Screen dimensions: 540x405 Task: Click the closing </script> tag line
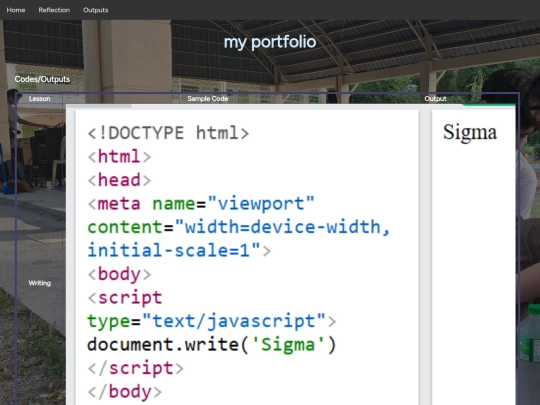click(136, 368)
